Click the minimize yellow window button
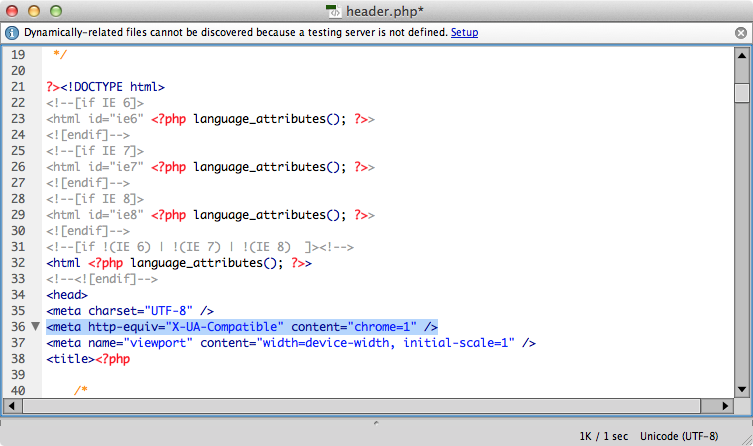Screen dimensions: 753x446 (x=34, y=11)
